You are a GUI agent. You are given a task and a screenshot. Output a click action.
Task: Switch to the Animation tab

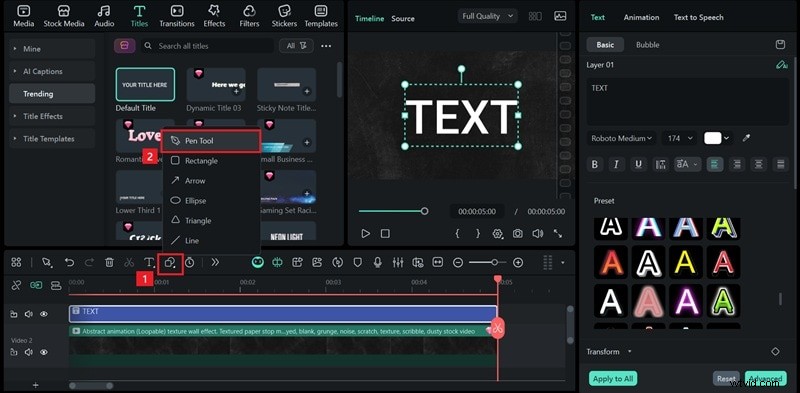[640, 17]
